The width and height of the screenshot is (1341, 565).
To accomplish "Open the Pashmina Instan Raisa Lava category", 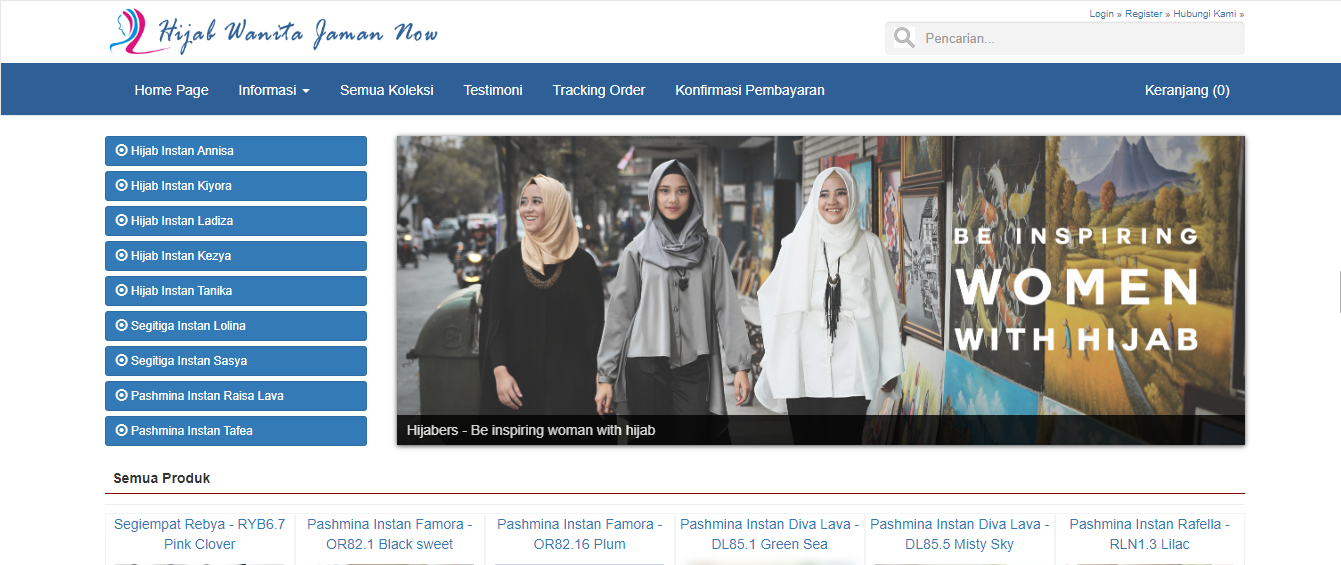I will pyautogui.click(x=236, y=396).
